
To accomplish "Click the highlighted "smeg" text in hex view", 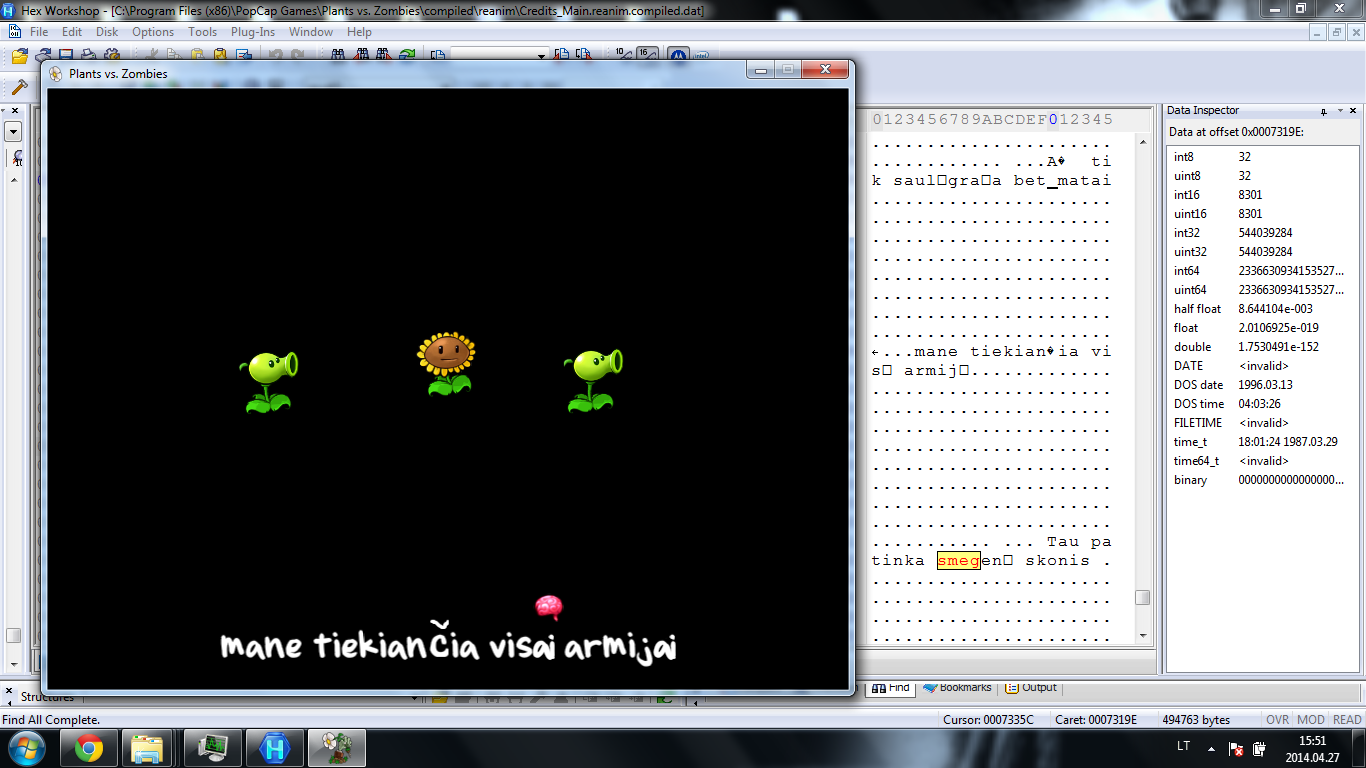I will [x=958, y=560].
